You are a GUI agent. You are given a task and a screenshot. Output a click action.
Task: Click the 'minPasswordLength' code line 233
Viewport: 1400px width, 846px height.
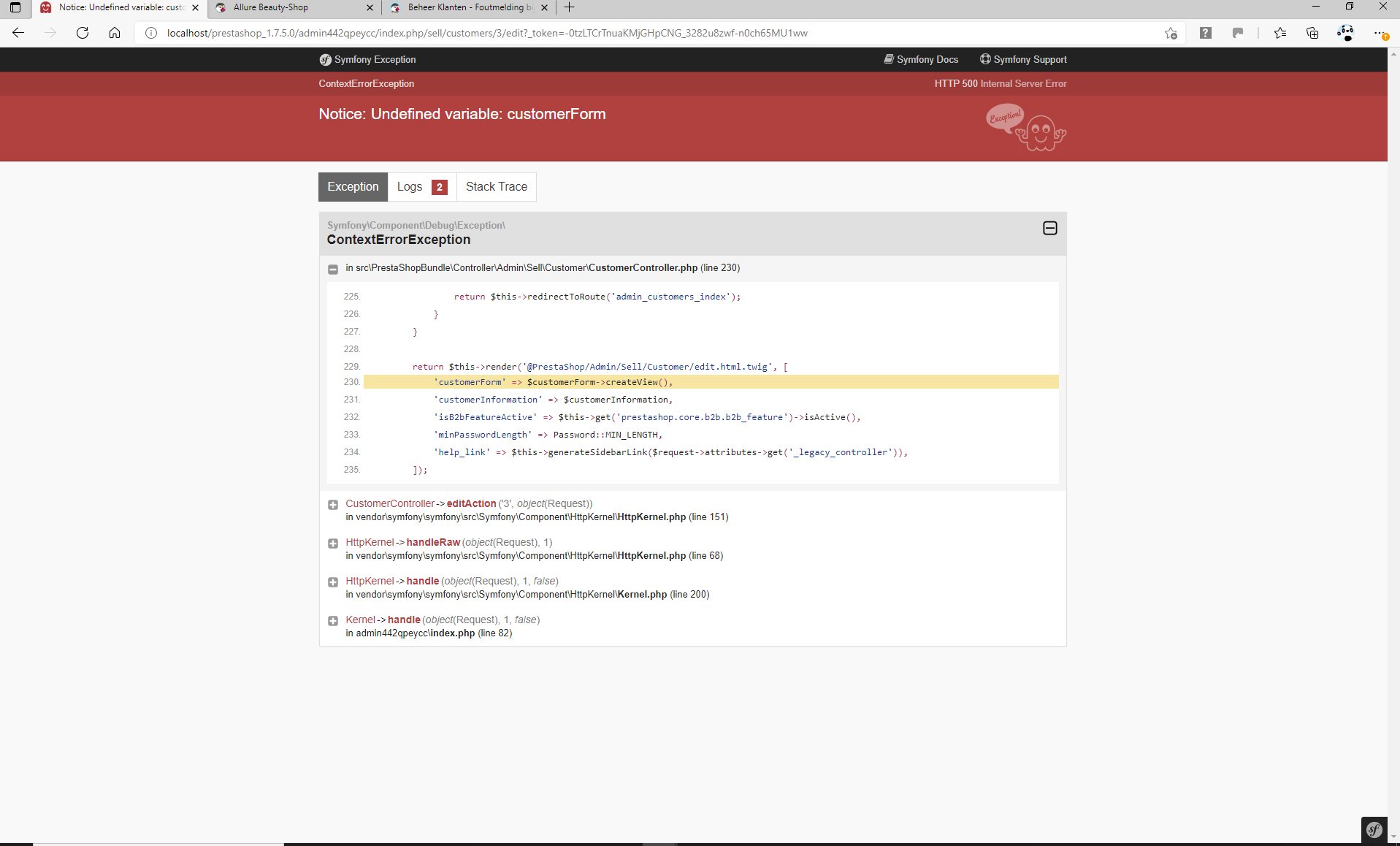[x=548, y=435]
